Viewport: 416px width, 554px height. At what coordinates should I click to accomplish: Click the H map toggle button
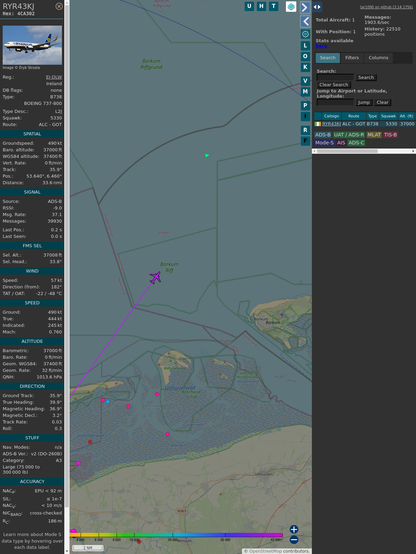tap(261, 6)
